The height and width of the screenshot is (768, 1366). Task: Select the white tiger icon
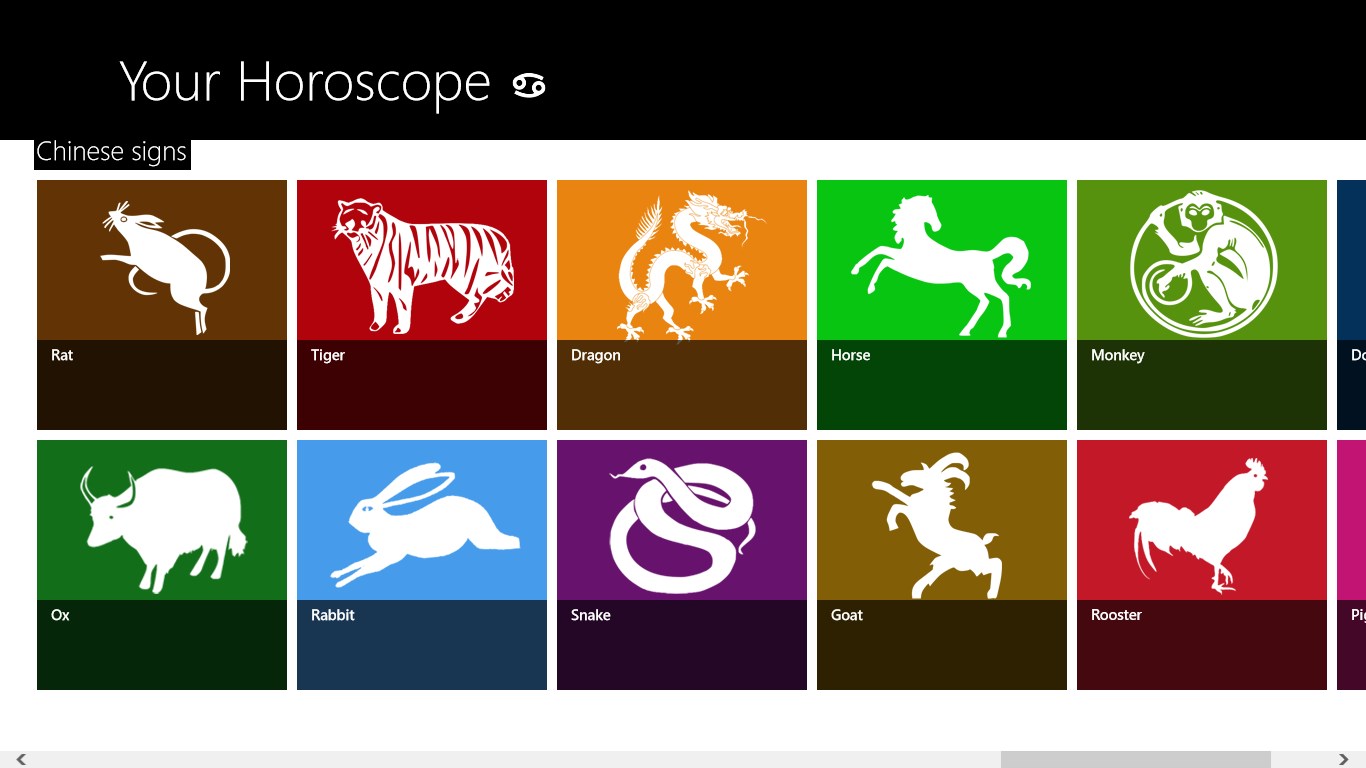click(x=422, y=265)
